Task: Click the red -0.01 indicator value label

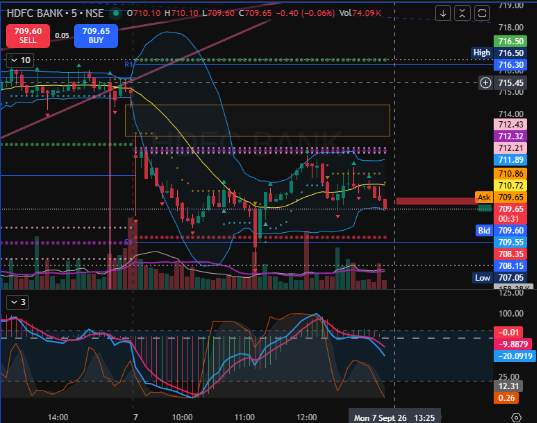Action: coord(508,332)
